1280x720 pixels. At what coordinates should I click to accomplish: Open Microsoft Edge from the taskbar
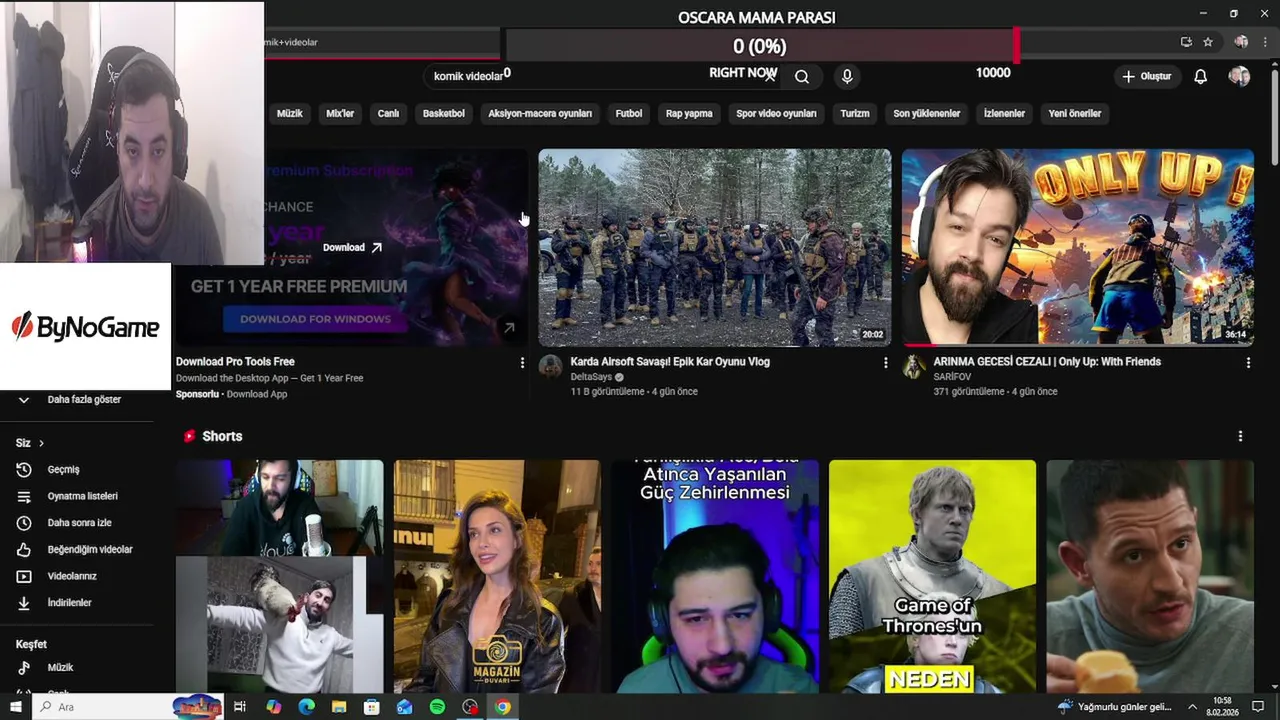[x=306, y=707]
